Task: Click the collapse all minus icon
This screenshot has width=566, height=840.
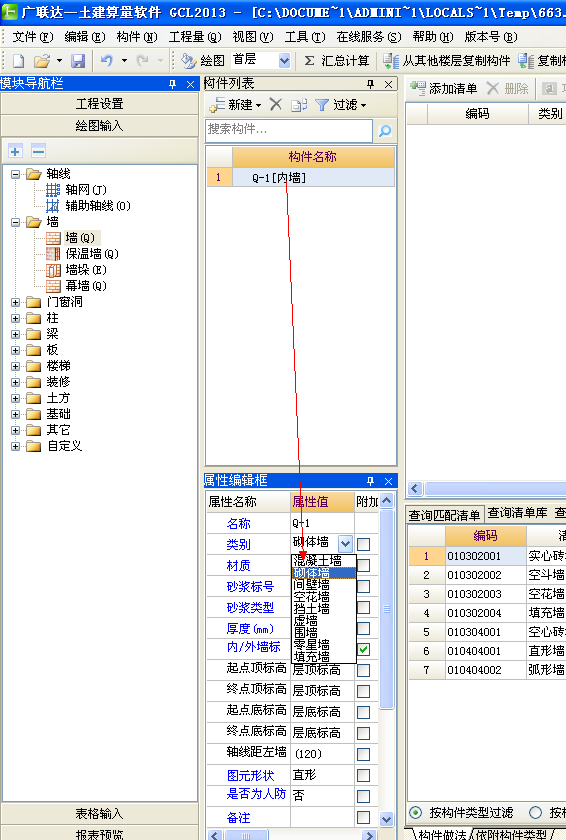Action: point(38,151)
